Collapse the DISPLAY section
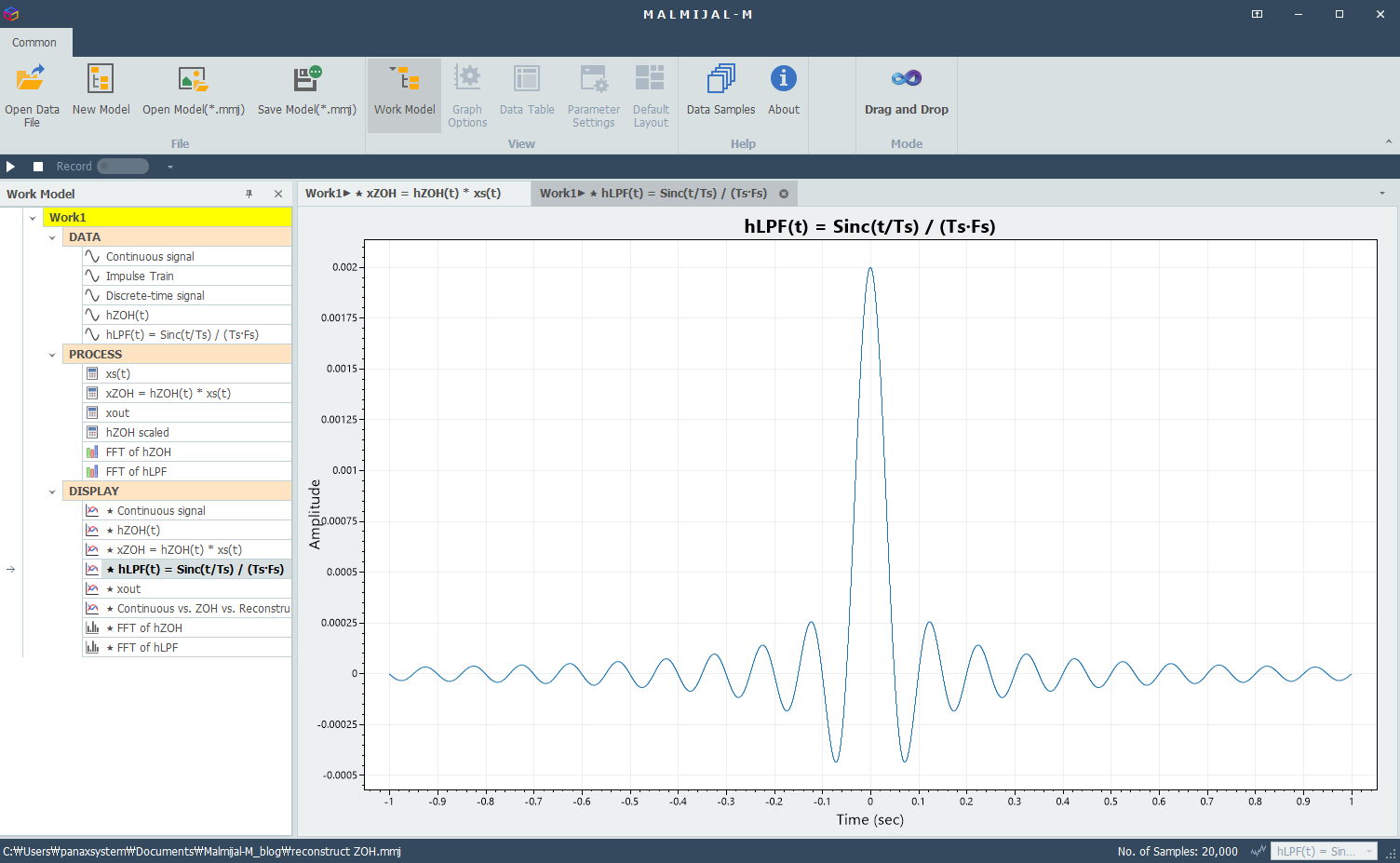This screenshot has width=1400, height=863. tap(52, 492)
